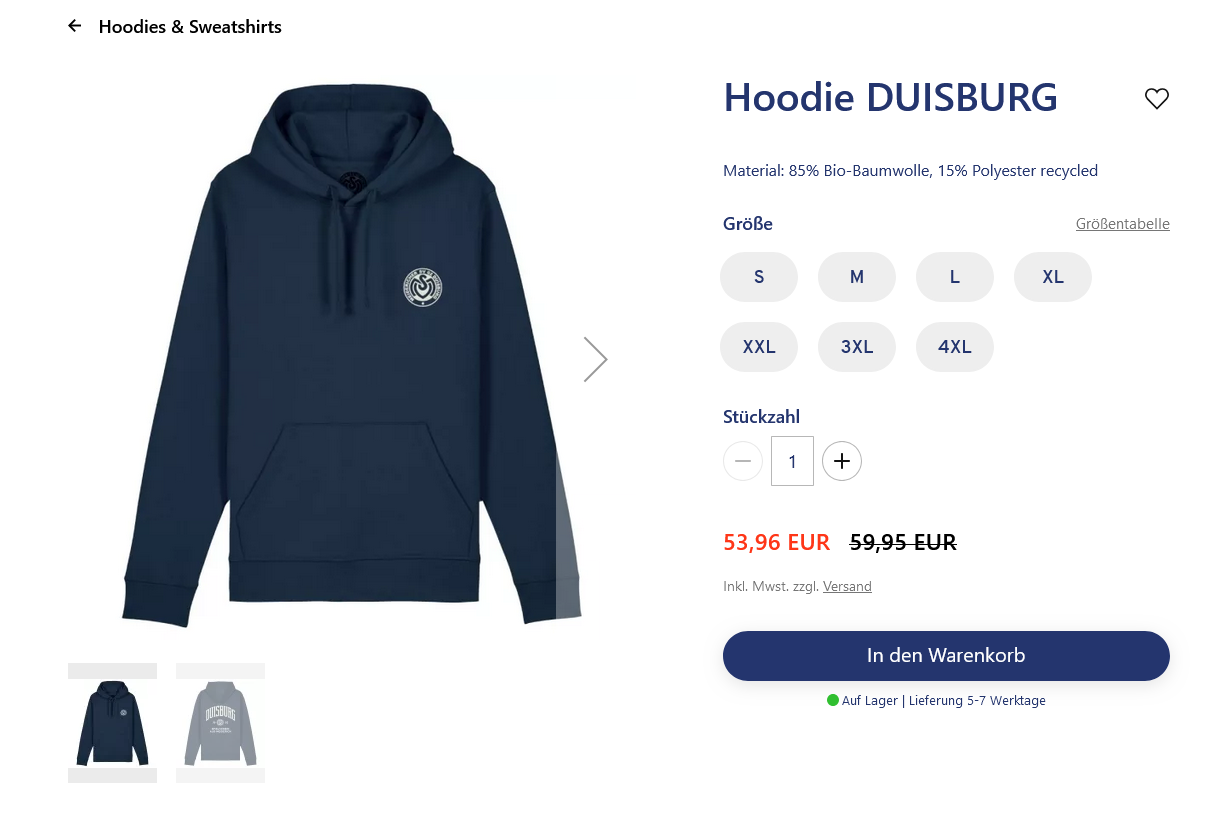Decrease quantity with the minus icon
The image size is (1229, 831).
[x=742, y=461]
